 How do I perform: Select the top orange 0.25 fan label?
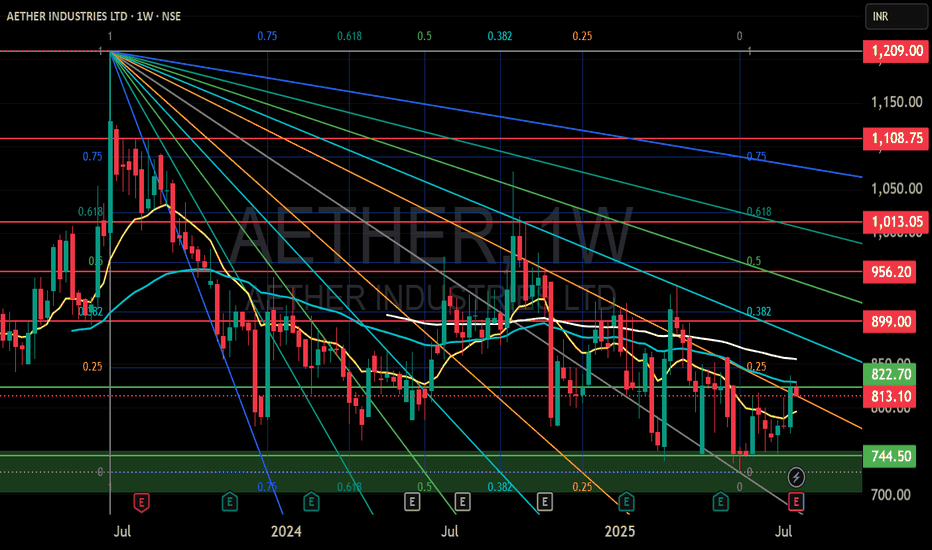(582, 36)
